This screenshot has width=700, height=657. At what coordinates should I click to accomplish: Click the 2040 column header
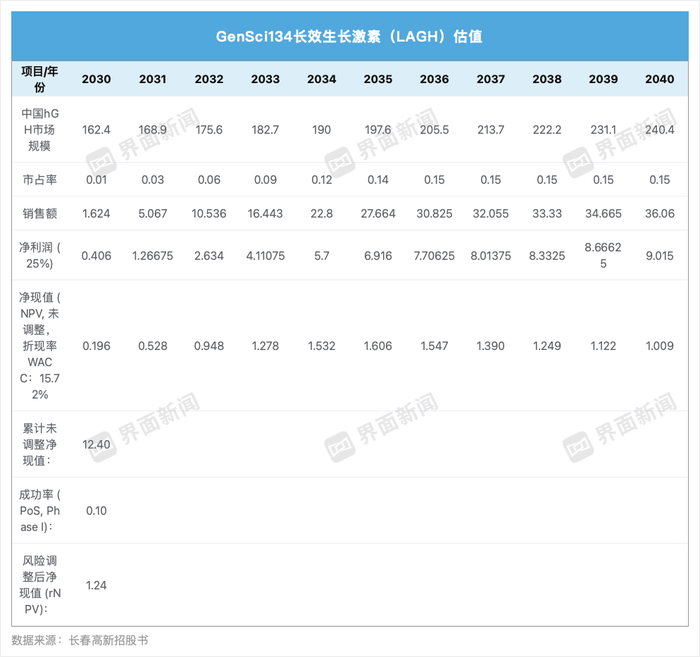pos(659,79)
